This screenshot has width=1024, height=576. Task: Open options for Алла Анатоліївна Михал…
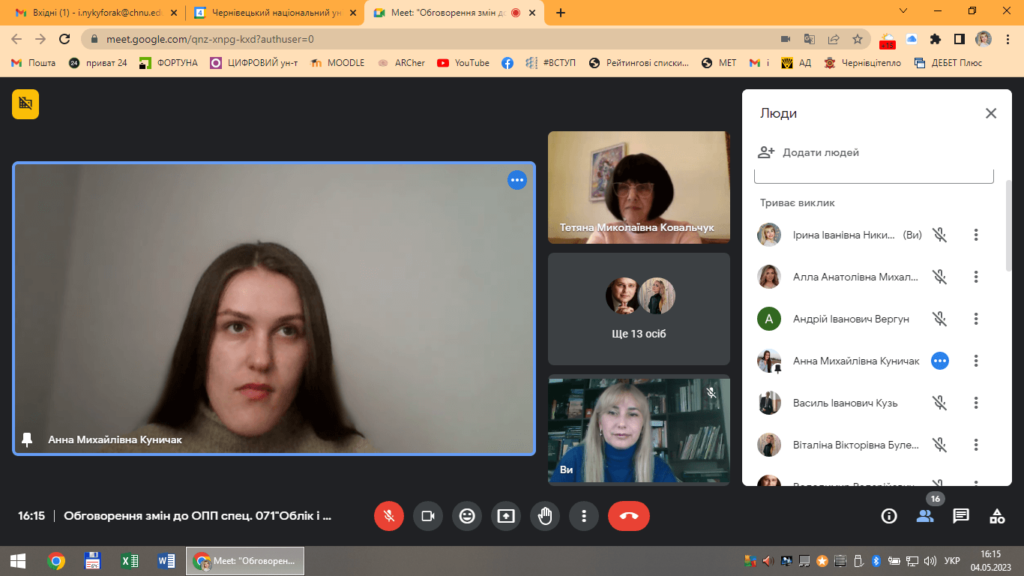[976, 277]
